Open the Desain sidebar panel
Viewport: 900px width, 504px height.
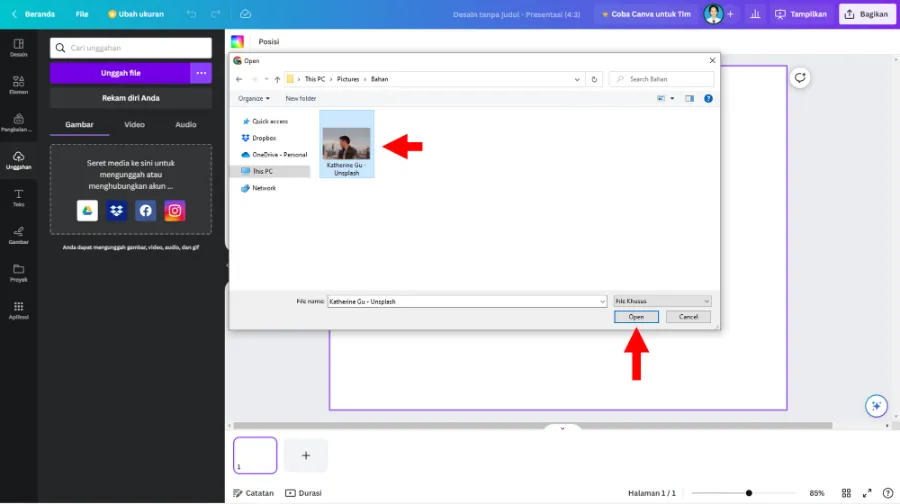click(18, 48)
